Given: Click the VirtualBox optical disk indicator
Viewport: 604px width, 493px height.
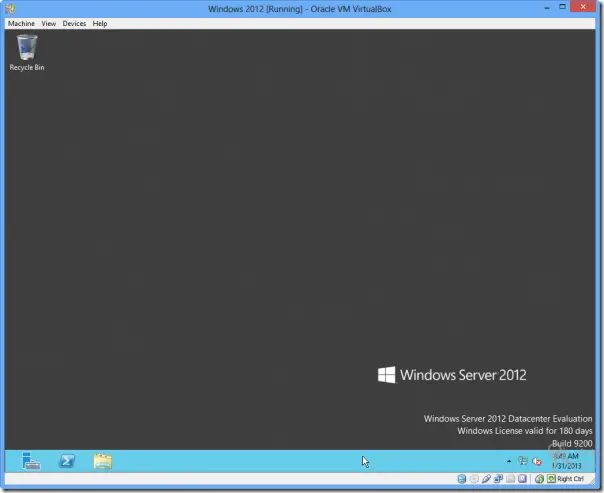Looking at the screenshot, I should click(x=474, y=479).
